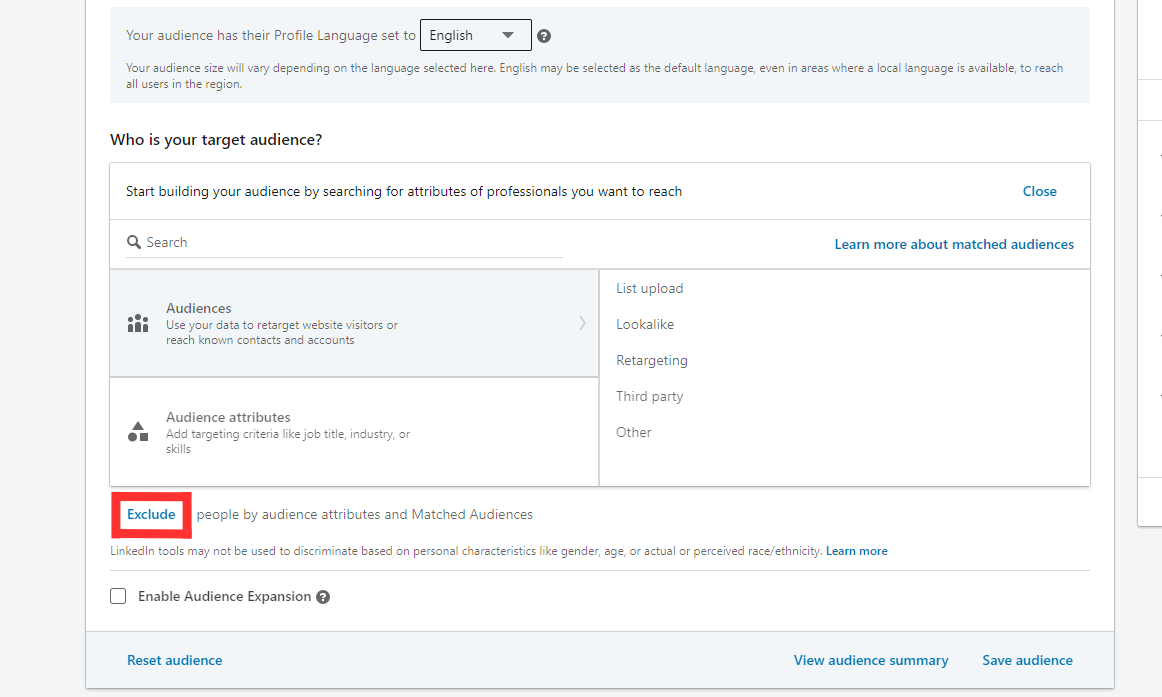Click the Audiences people-group icon
Image resolution: width=1162 pixels, height=697 pixels.
click(x=138, y=324)
